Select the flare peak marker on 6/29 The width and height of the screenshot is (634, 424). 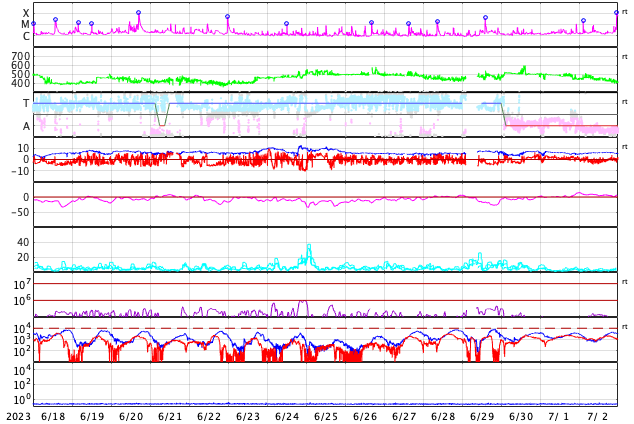pos(486,17)
